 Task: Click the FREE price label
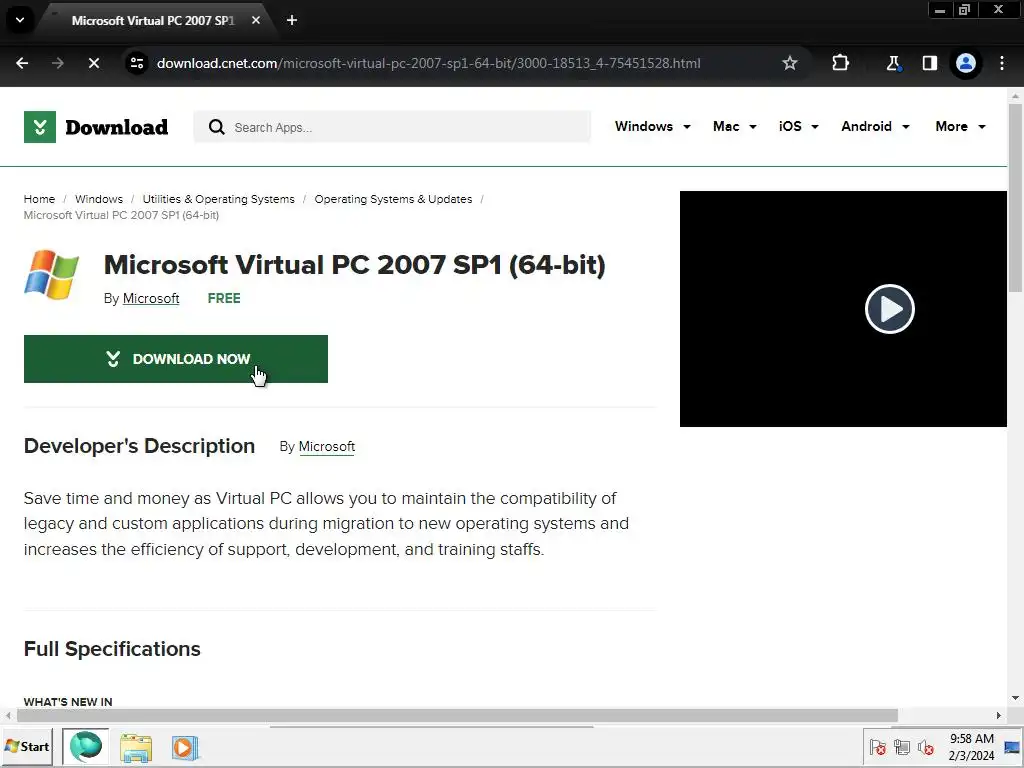[x=224, y=298]
